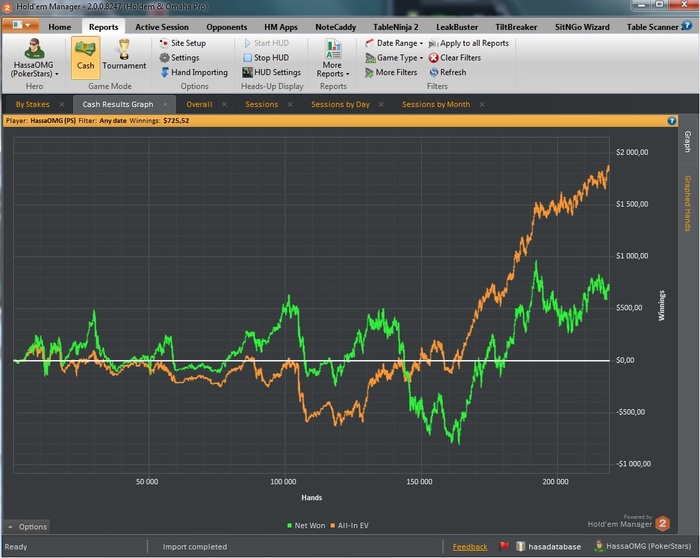700x558 pixels.
Task: Select the Cash game mode
Action: (85, 55)
